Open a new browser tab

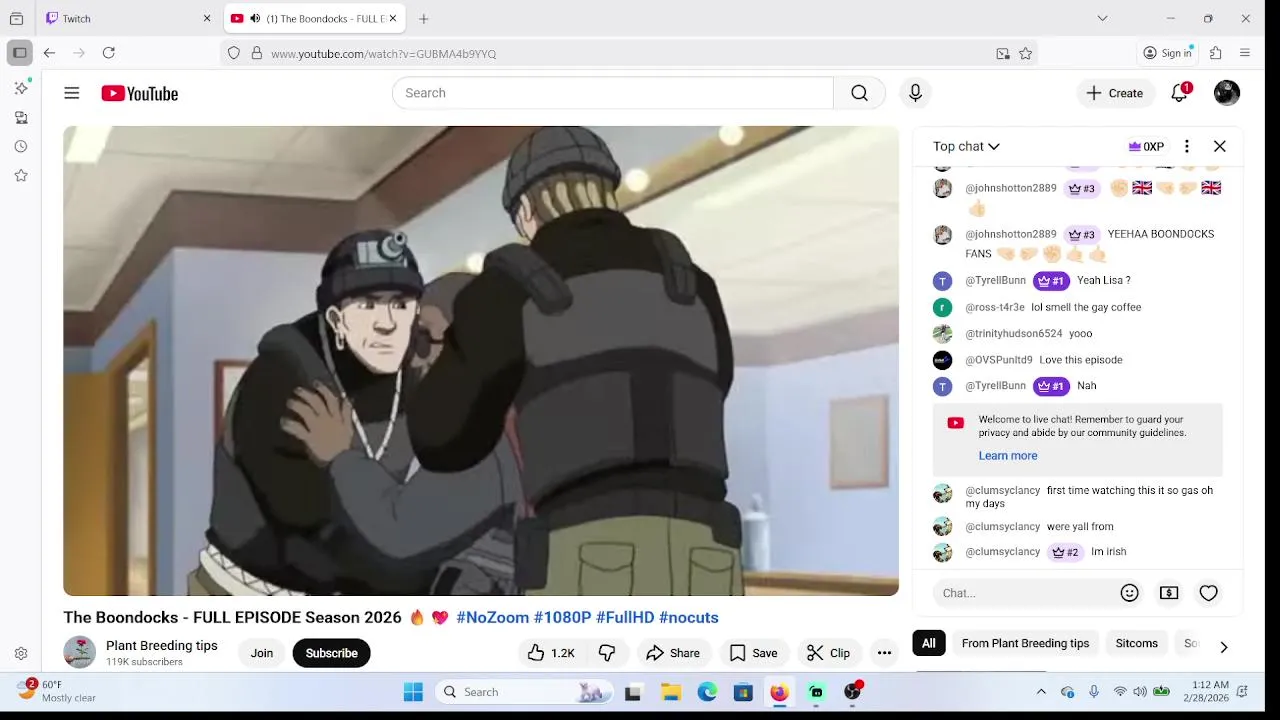424,18
